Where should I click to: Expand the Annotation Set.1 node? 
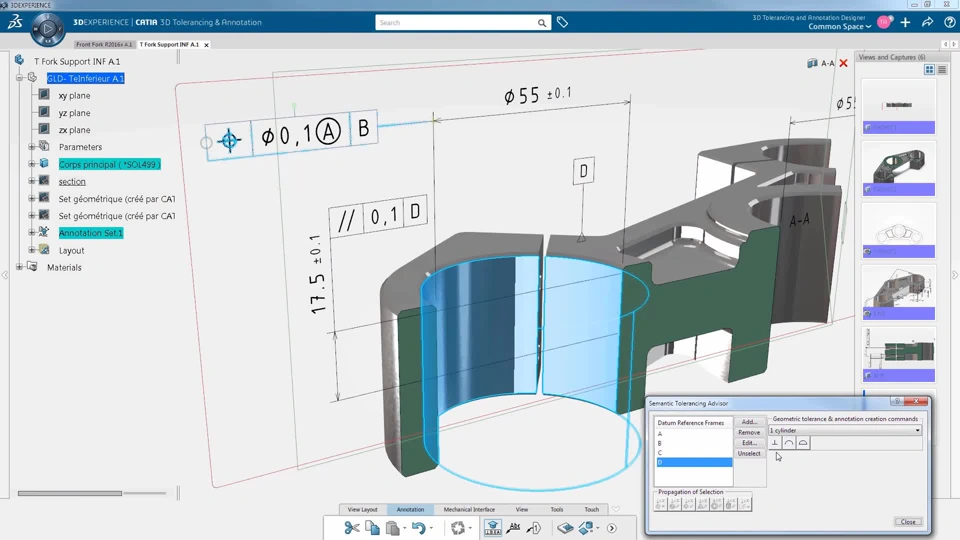pos(31,233)
